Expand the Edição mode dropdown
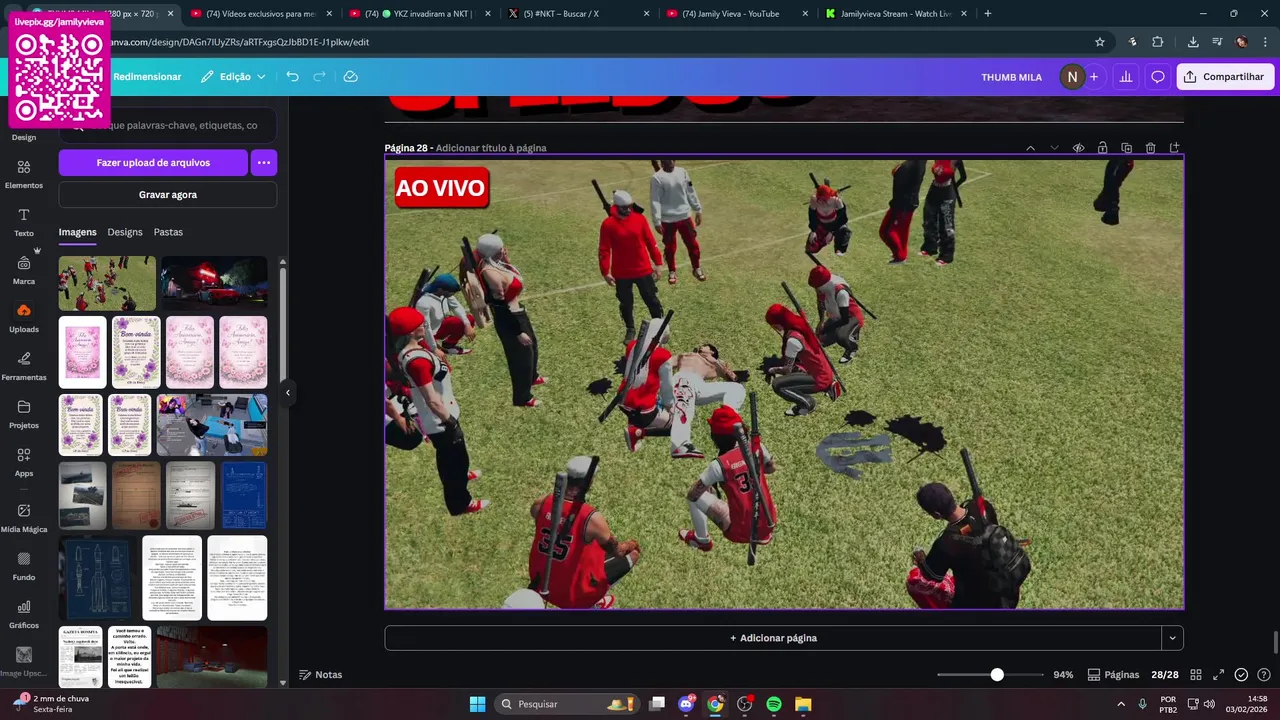Image resolution: width=1280 pixels, height=720 pixels. tap(233, 77)
